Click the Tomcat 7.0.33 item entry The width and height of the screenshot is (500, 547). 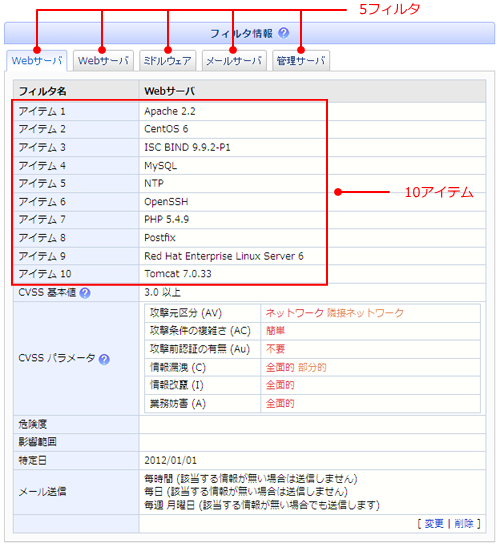pos(178,274)
